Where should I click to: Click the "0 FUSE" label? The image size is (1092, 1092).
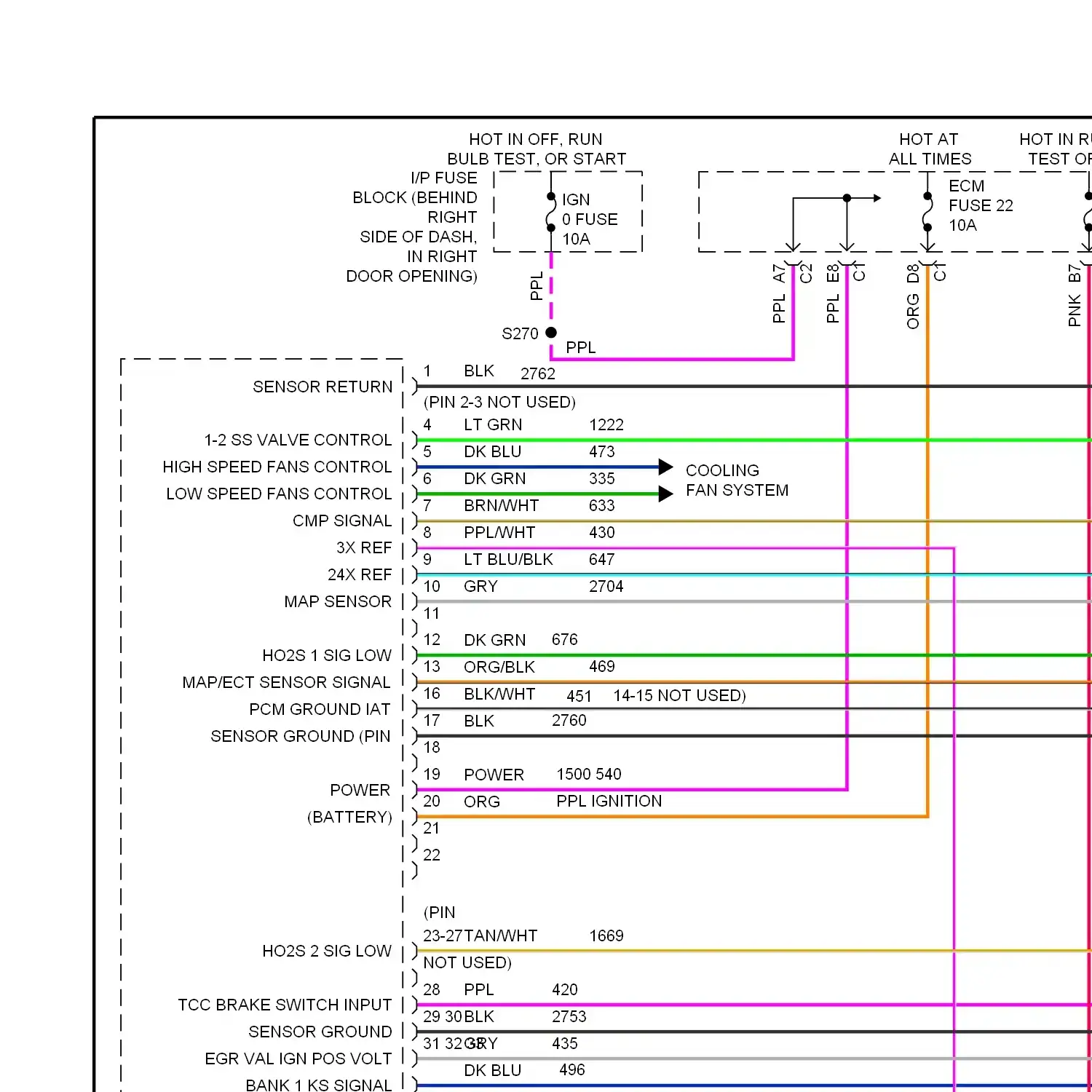pos(590,219)
